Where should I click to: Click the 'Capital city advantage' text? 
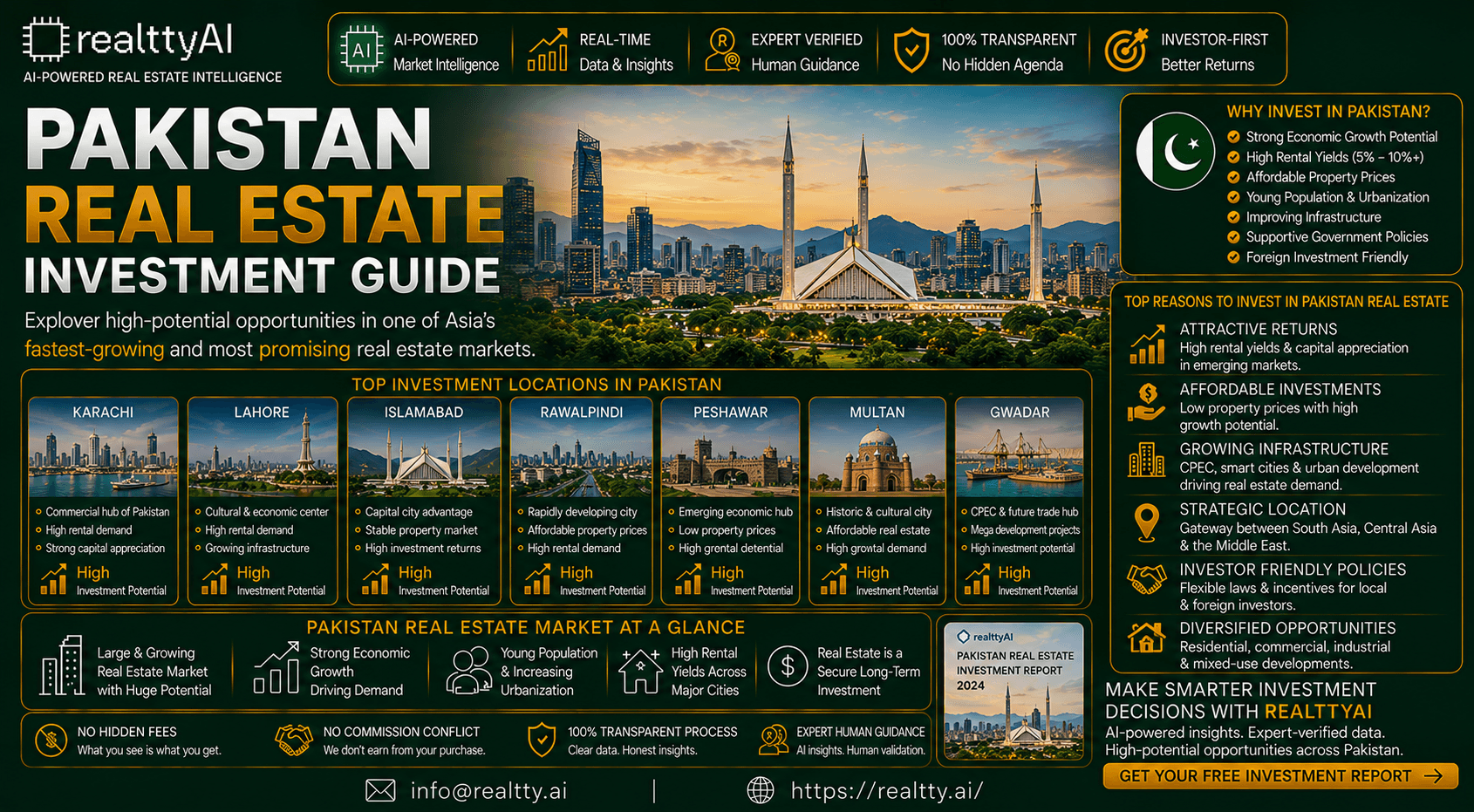pyautogui.click(x=419, y=512)
